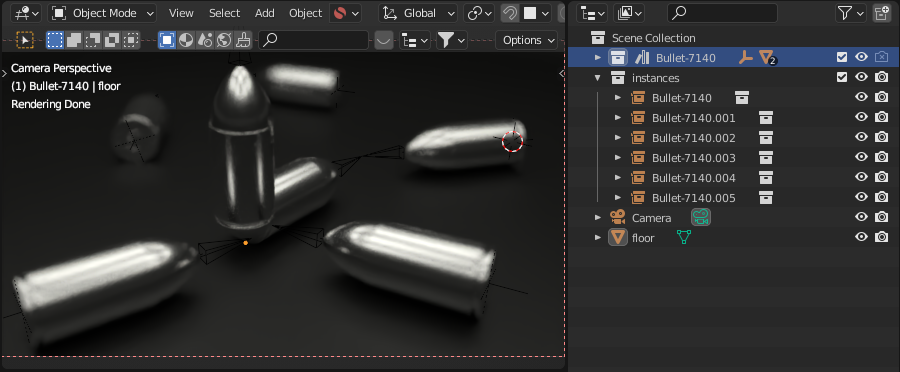Click the highlighted blue square frame icon
900x372 pixels.
click(167, 40)
